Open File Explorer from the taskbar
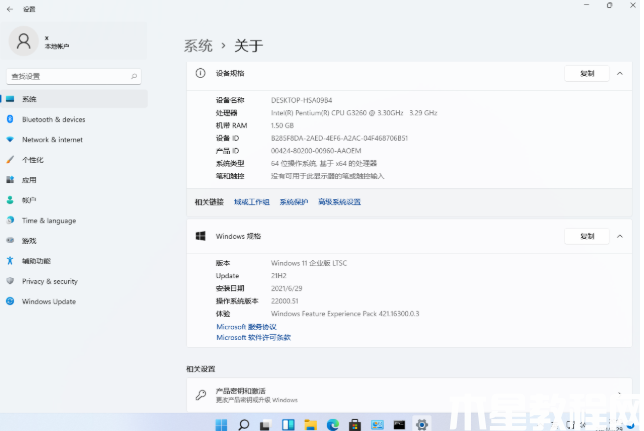 coord(310,424)
